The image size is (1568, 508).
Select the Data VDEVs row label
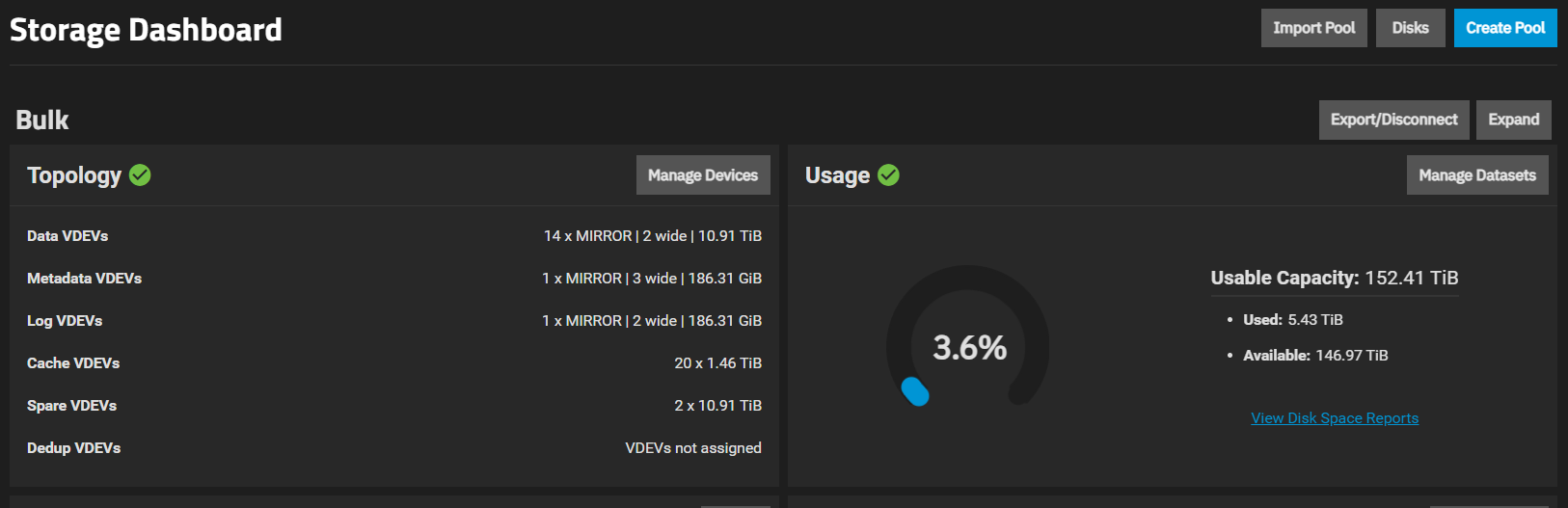(68, 236)
